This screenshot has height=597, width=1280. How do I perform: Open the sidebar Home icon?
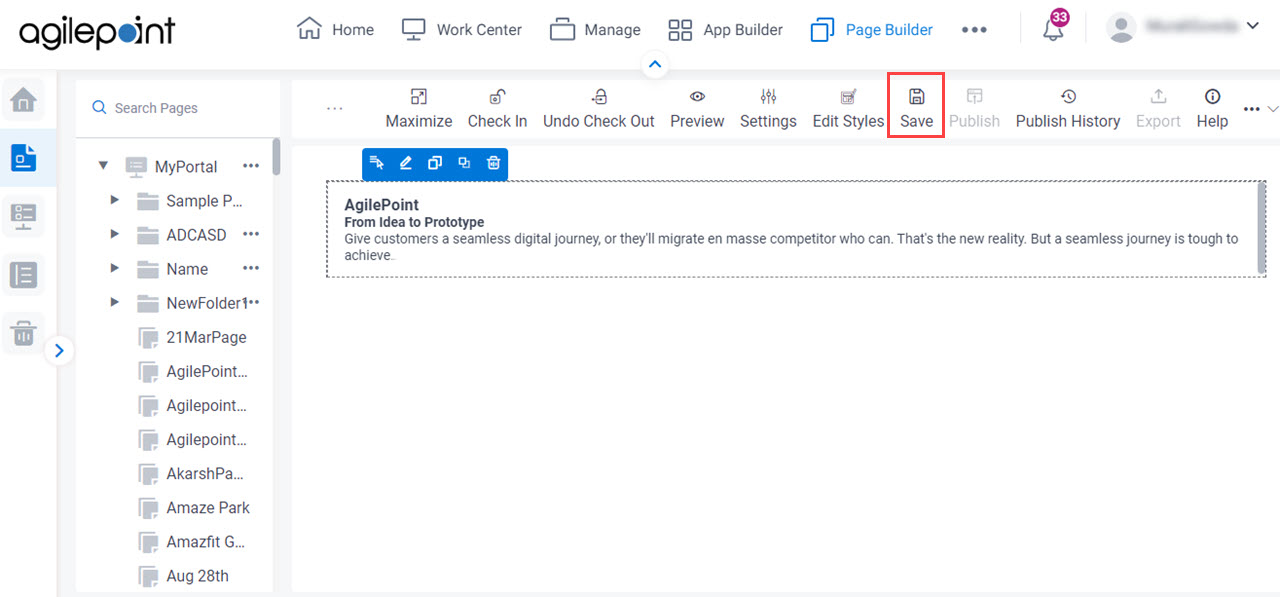tap(24, 99)
